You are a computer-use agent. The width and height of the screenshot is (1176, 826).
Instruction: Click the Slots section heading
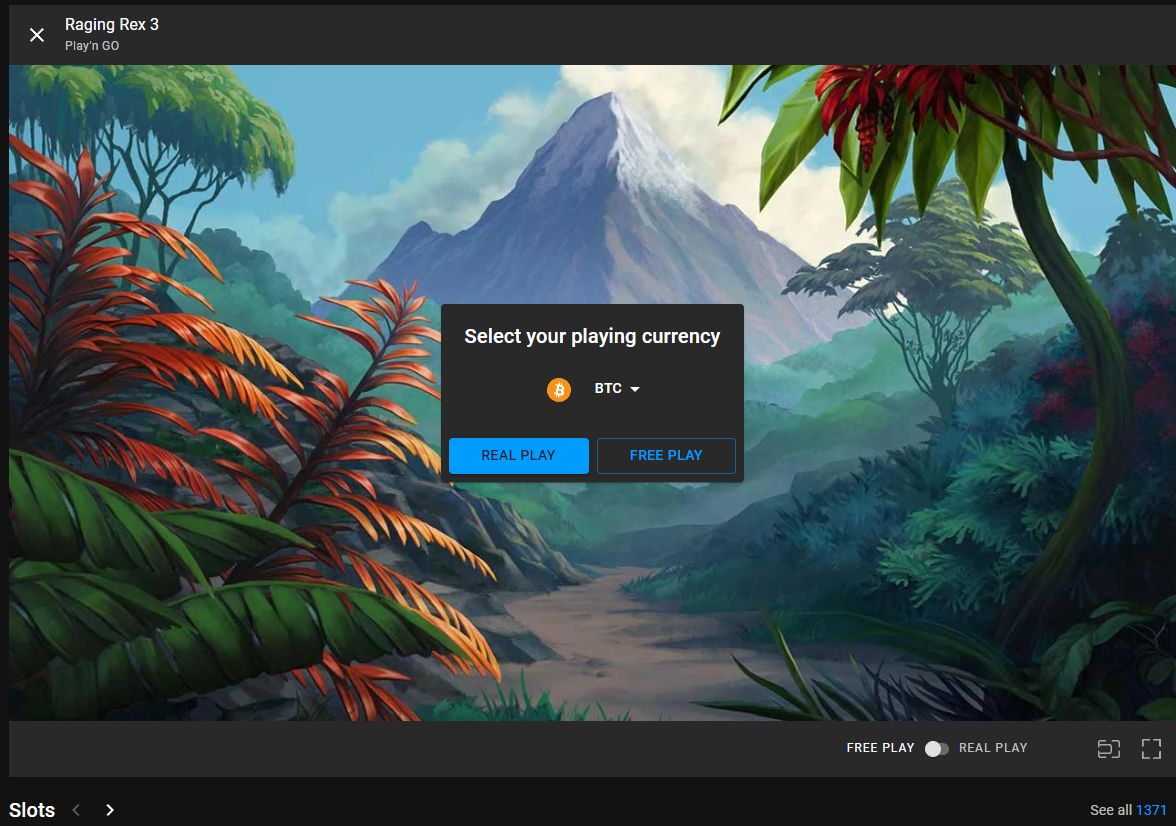[32, 810]
